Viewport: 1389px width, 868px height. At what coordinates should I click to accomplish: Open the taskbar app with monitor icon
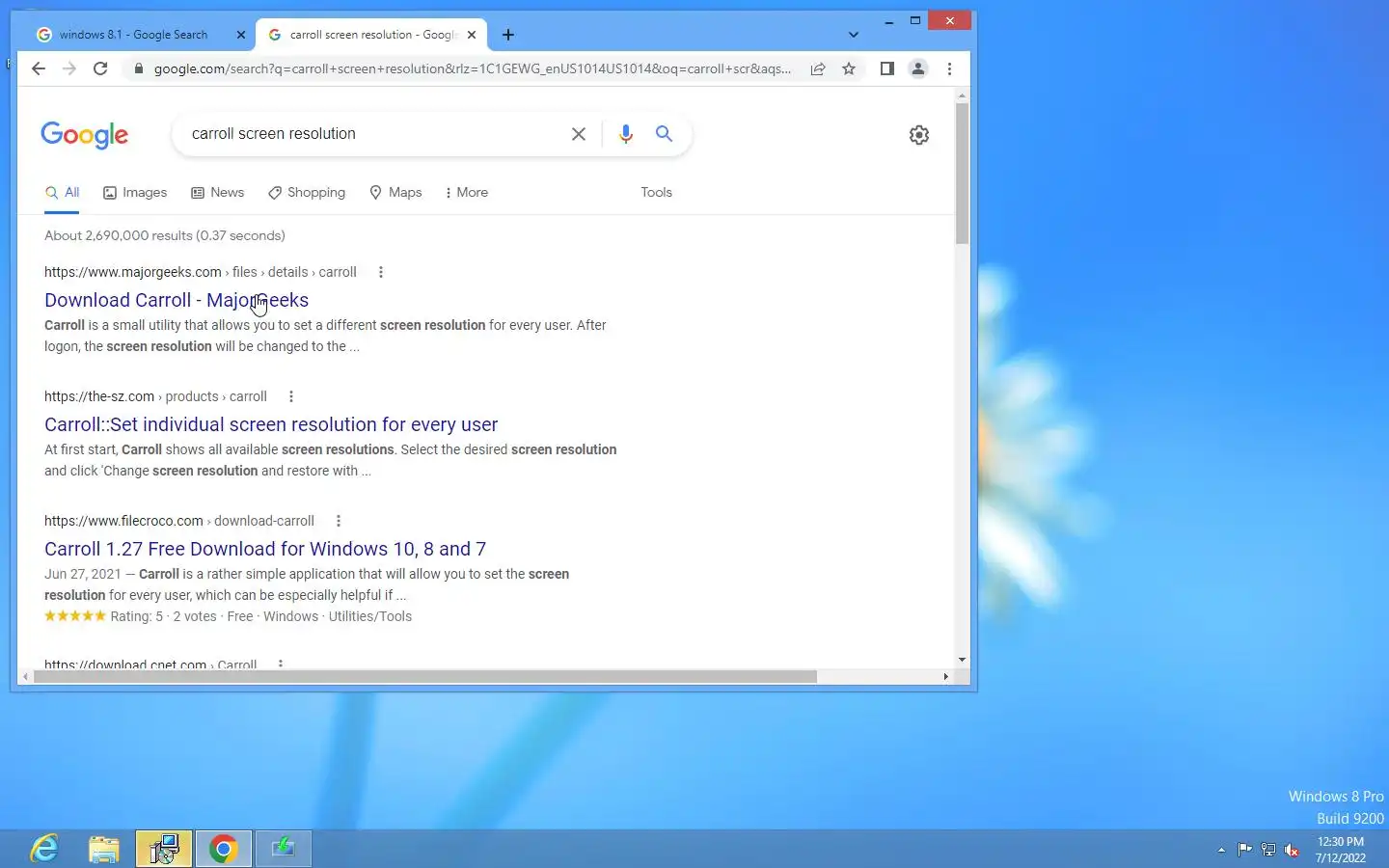pyautogui.click(x=164, y=849)
